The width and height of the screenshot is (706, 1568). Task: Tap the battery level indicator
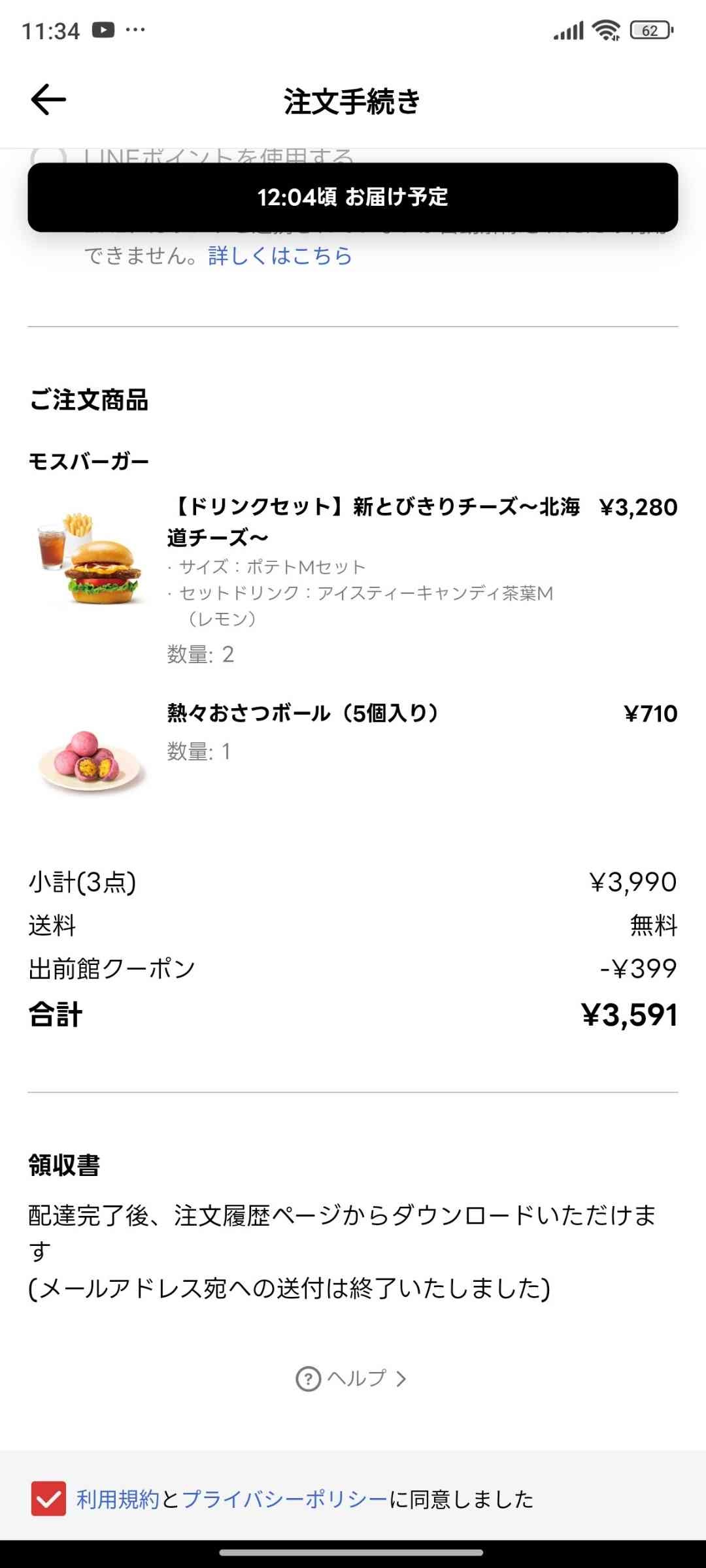click(651, 30)
